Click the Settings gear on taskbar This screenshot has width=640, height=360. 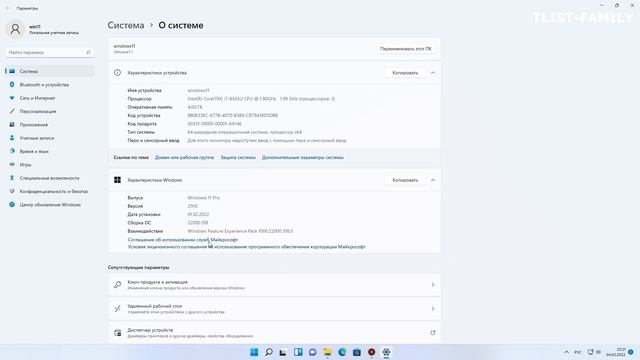[x=386, y=352]
